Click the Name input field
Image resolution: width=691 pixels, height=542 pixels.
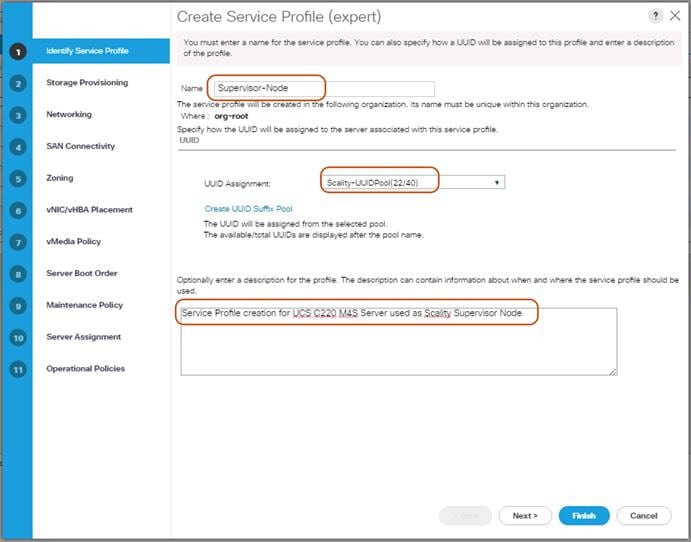[324, 89]
